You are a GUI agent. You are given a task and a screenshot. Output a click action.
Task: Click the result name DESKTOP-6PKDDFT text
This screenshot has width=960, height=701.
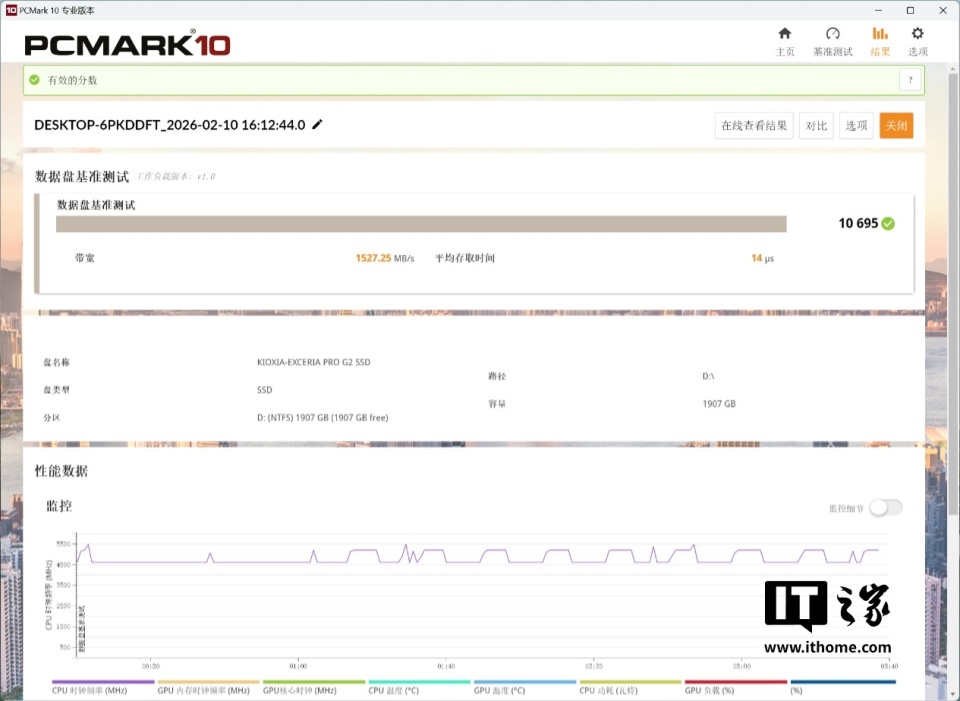pos(170,125)
